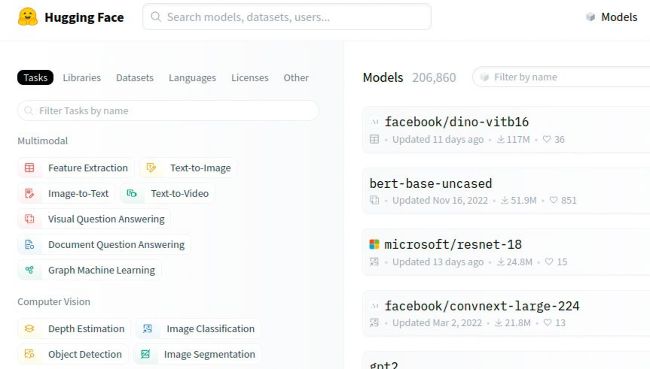Viewport: 650px width, 369px height.
Task: Click the heart icon on resnet-18
Action: point(549,262)
